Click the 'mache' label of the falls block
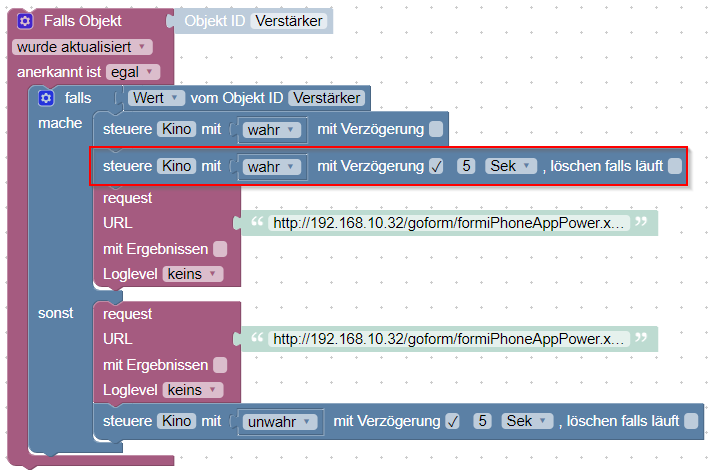 (x=60, y=123)
